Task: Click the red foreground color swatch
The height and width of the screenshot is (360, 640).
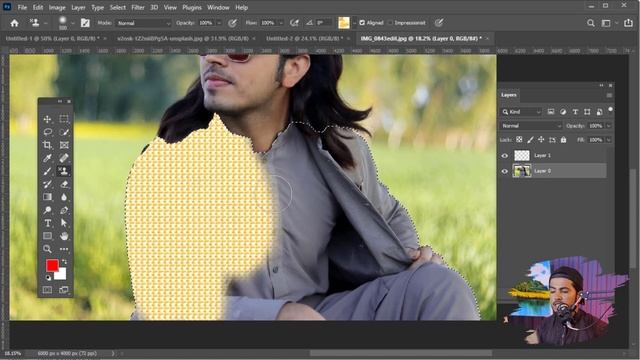Action: pyautogui.click(x=51, y=265)
